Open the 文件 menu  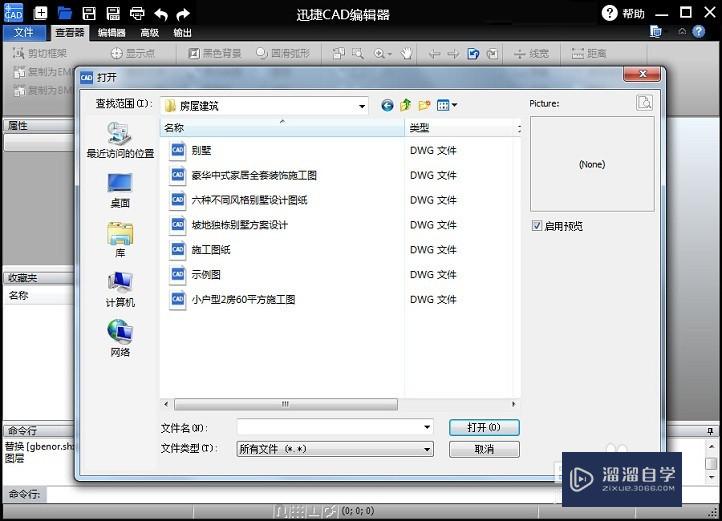[23, 32]
